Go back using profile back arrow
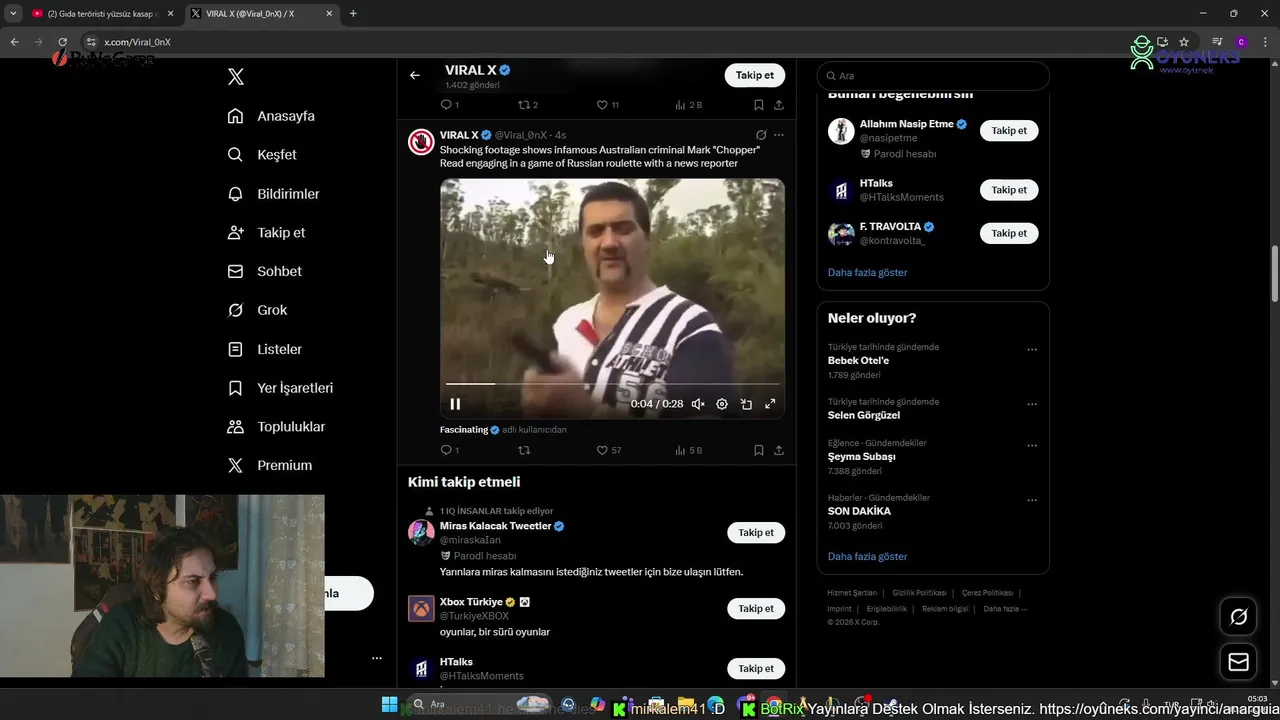The width and height of the screenshot is (1280, 720). [415, 75]
